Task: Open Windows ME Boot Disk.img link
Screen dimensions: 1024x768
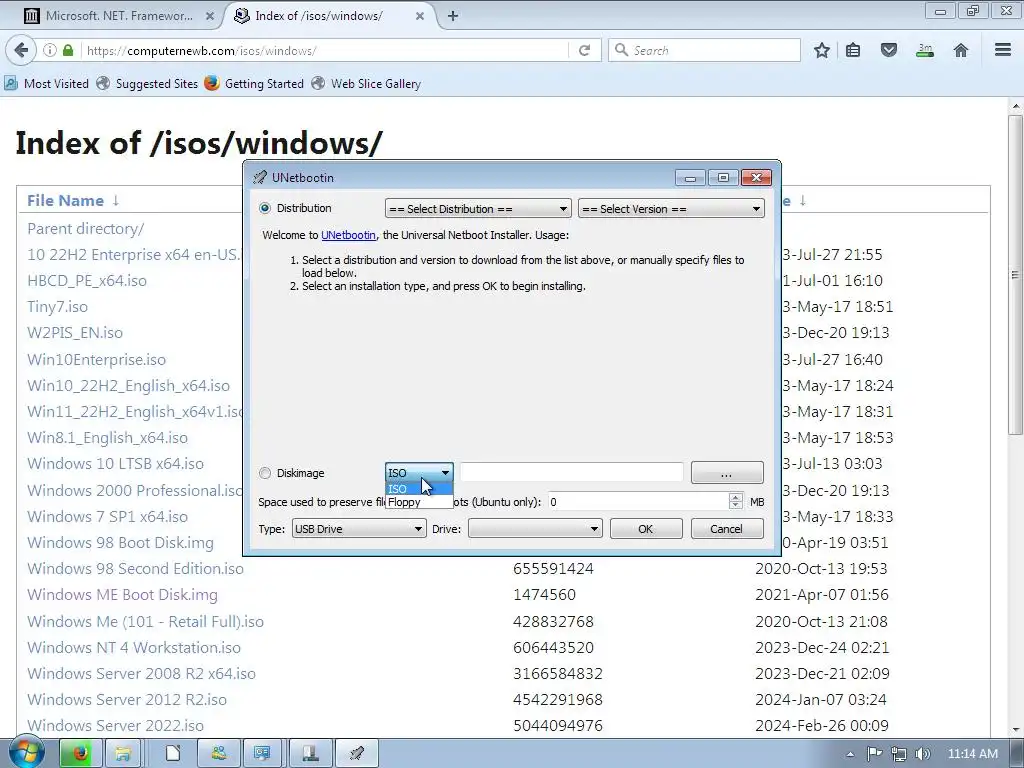Action: tap(122, 595)
